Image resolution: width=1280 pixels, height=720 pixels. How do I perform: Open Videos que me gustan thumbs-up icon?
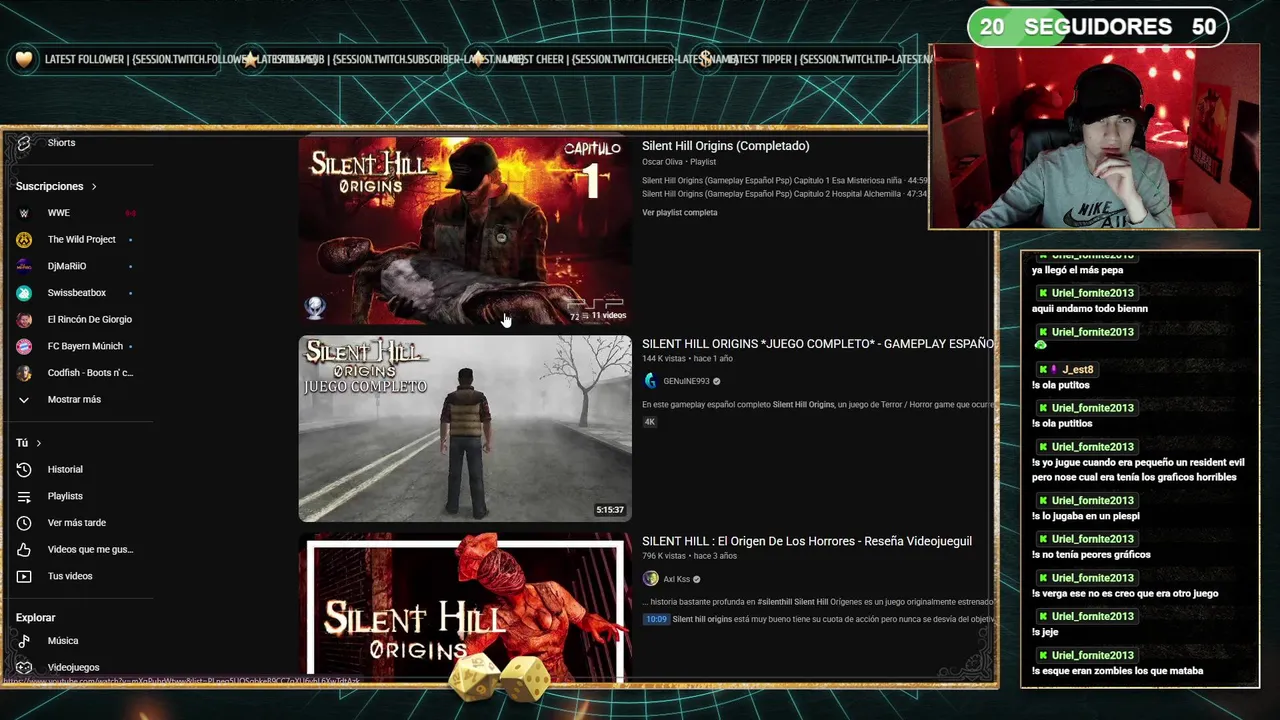24,550
